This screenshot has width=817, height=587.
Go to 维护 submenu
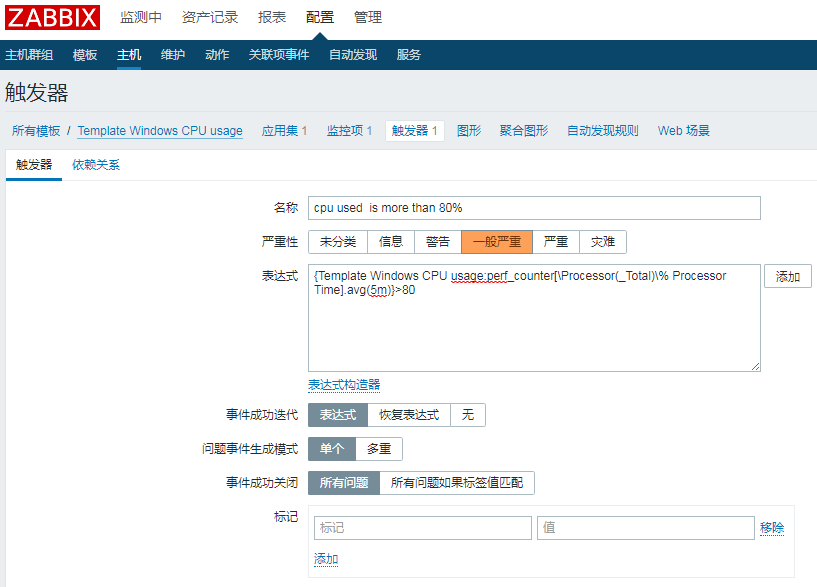pos(173,55)
